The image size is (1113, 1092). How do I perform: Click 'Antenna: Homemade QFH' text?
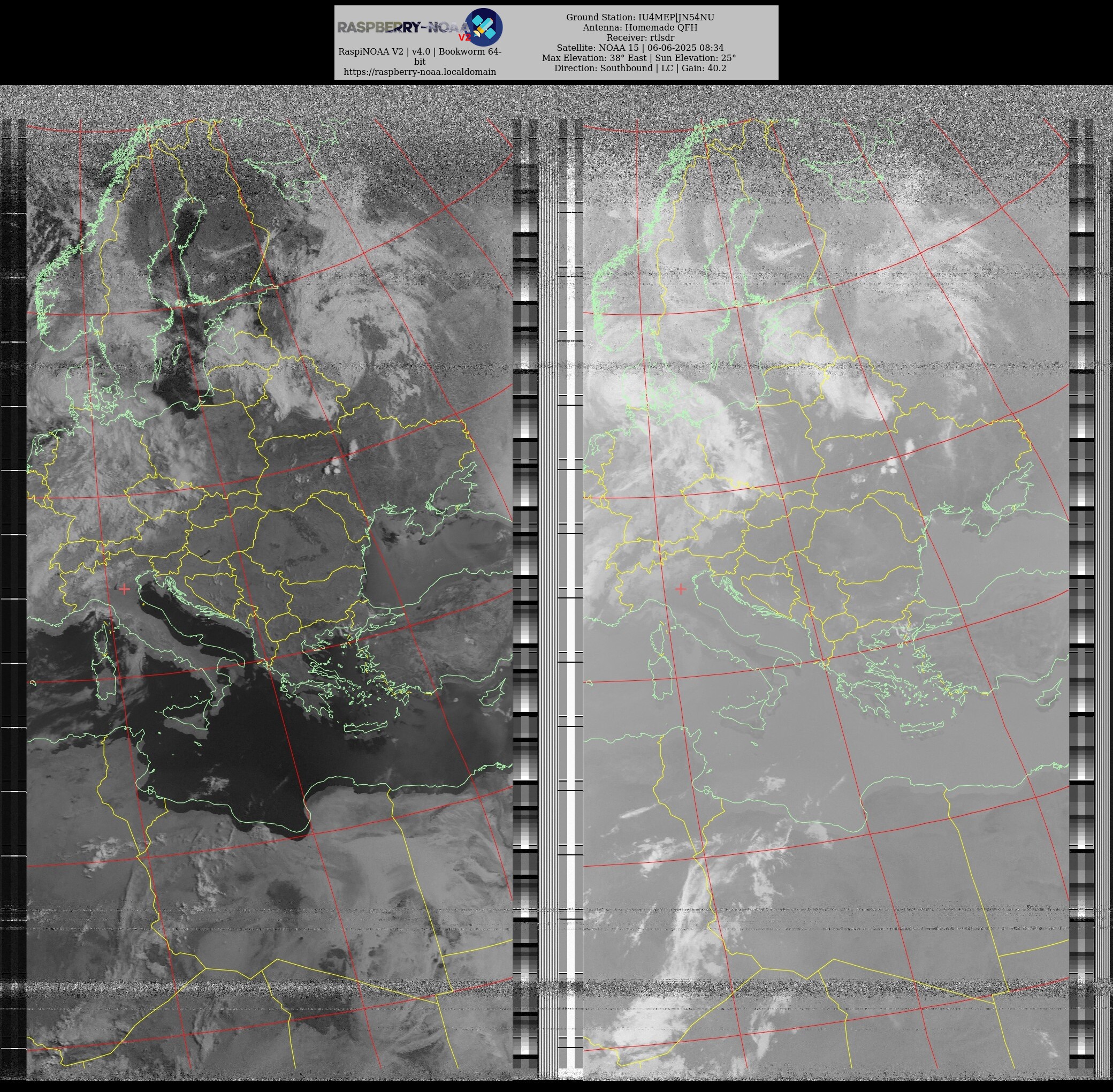point(640,27)
